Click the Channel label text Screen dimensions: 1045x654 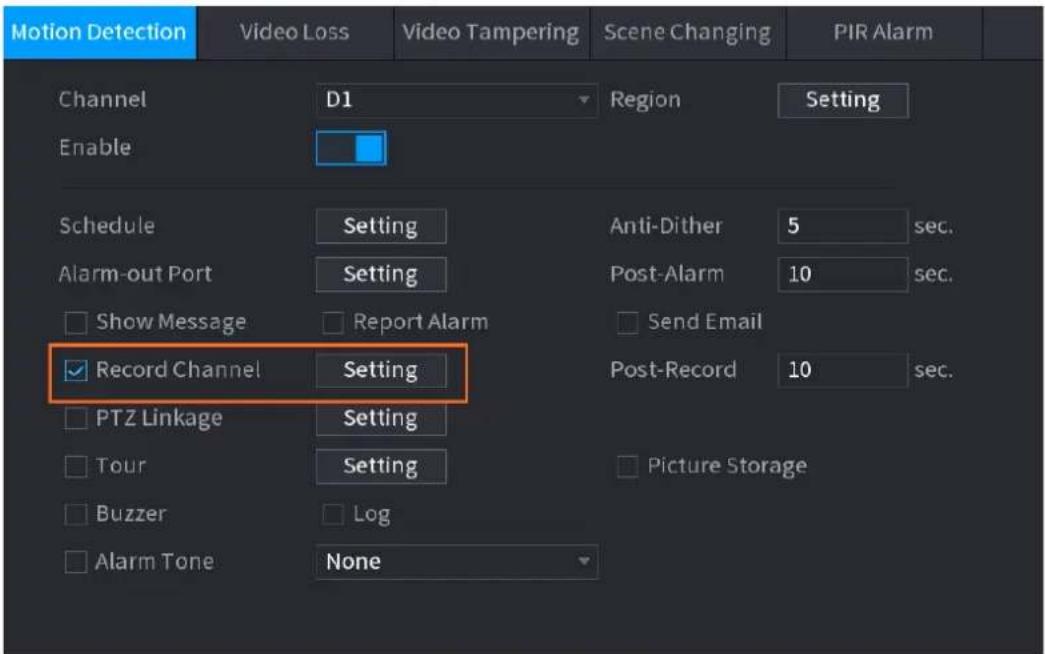click(103, 100)
